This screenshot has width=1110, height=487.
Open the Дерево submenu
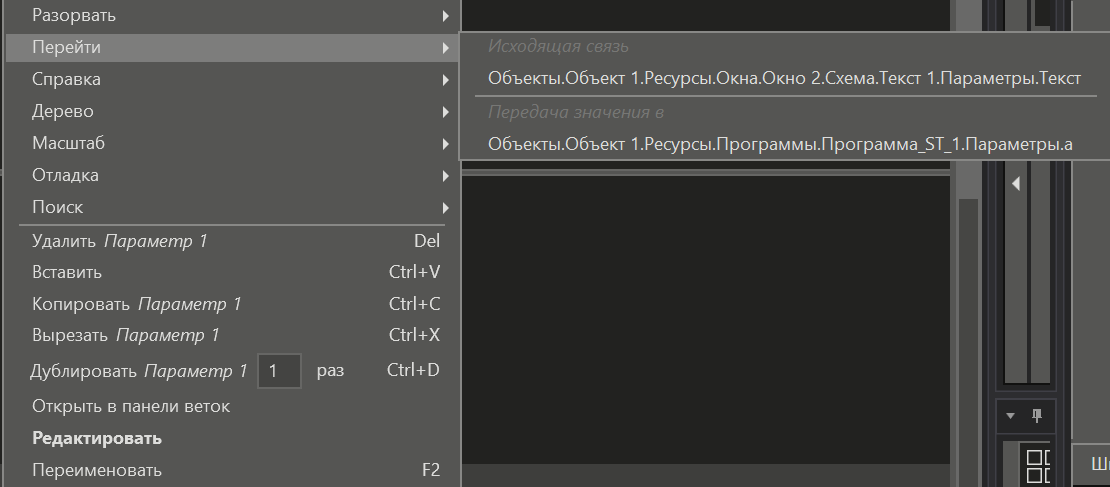coord(233,111)
